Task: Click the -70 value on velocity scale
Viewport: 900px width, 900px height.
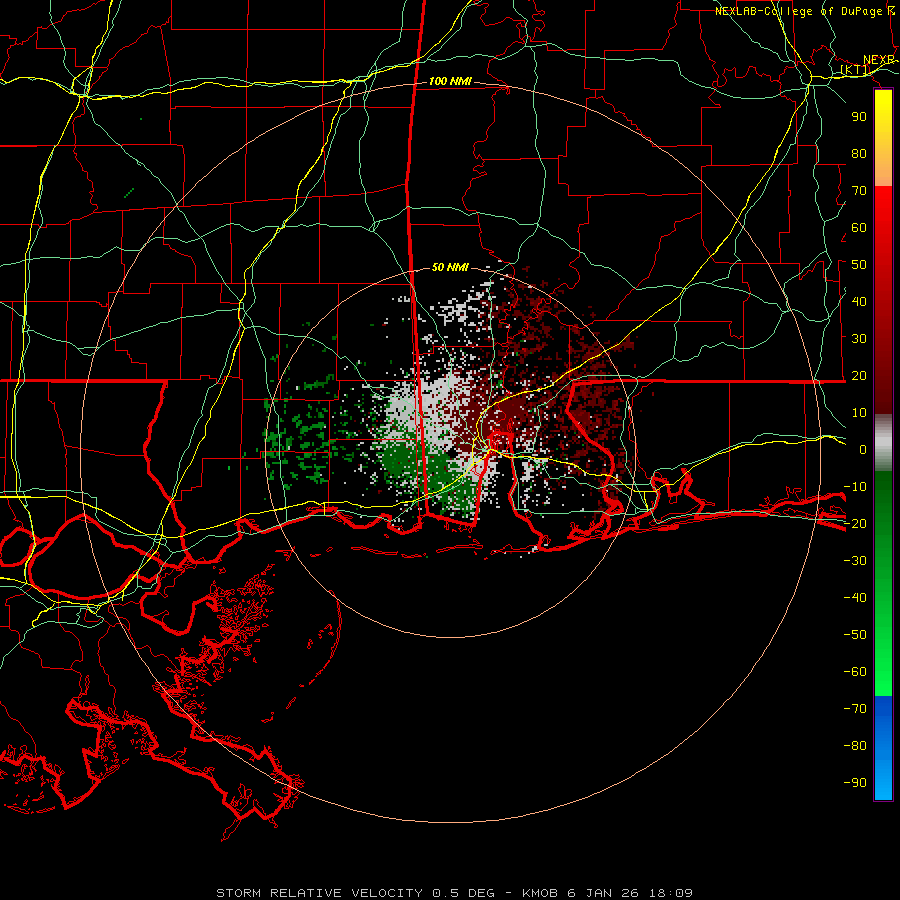Action: 855,709
